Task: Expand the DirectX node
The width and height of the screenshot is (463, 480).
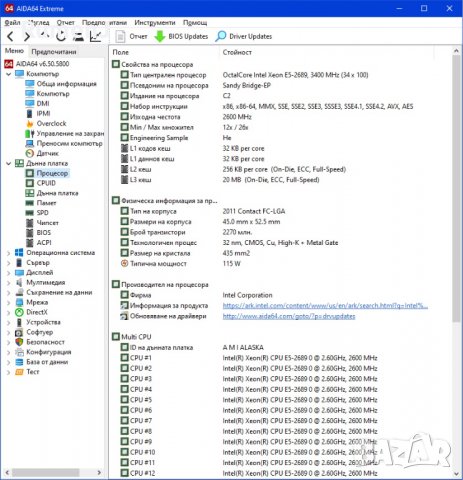Action: point(9,313)
